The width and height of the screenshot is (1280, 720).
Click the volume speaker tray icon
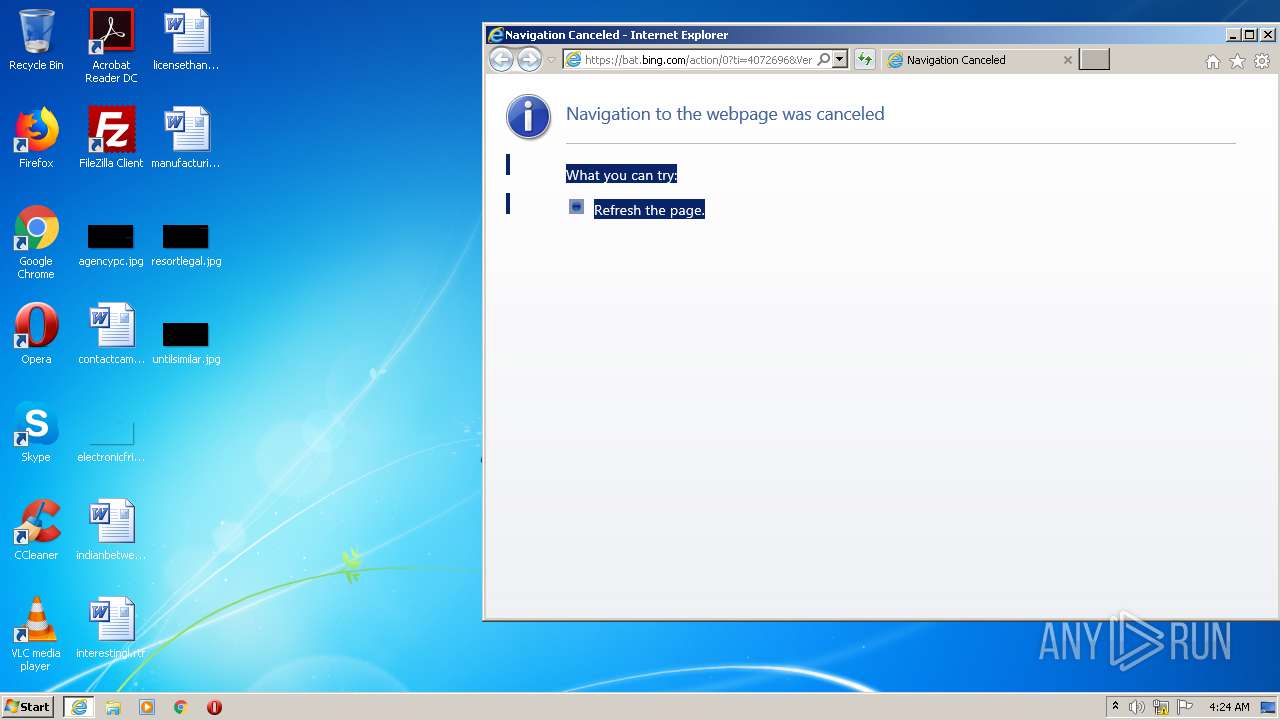tap(1137, 707)
